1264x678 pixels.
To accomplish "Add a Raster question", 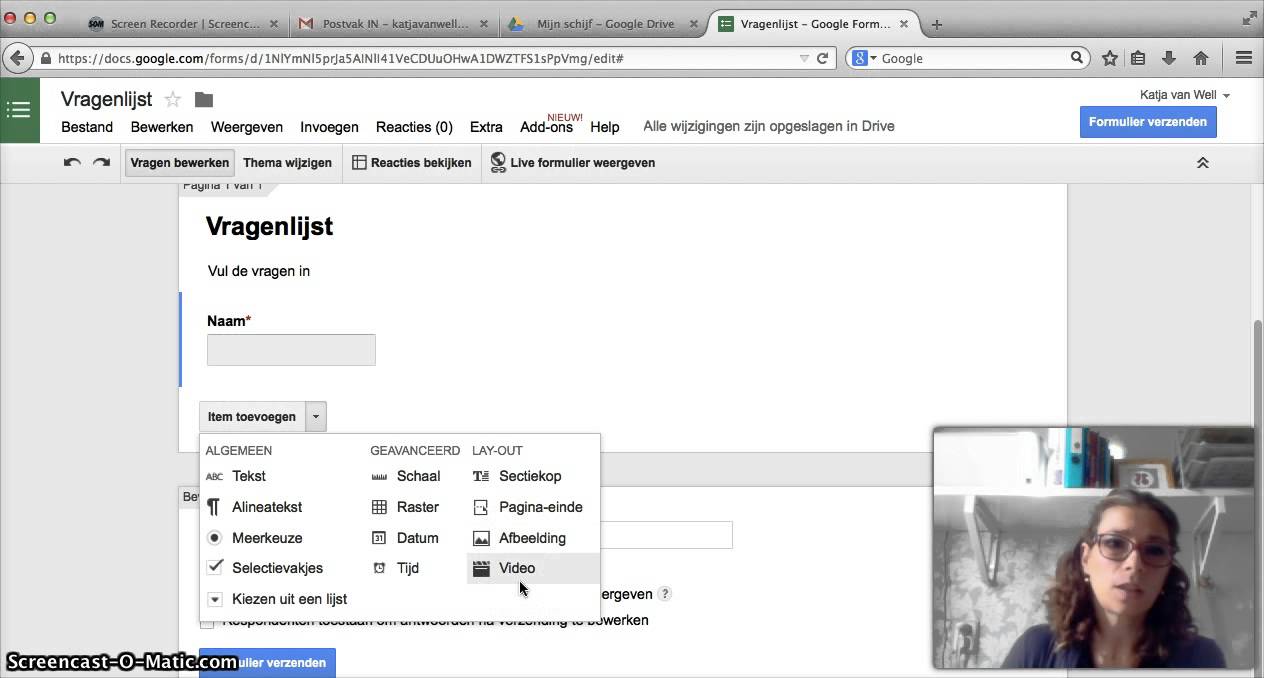I will pos(416,507).
